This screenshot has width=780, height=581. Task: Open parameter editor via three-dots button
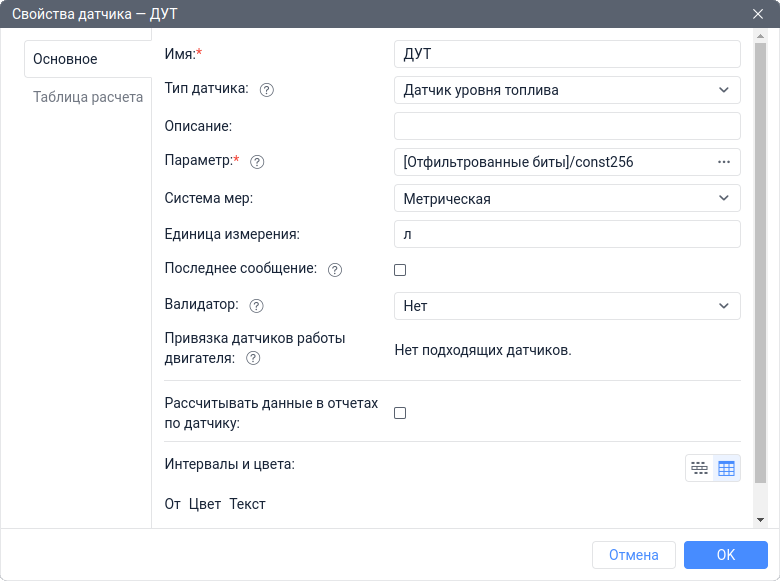point(724,162)
